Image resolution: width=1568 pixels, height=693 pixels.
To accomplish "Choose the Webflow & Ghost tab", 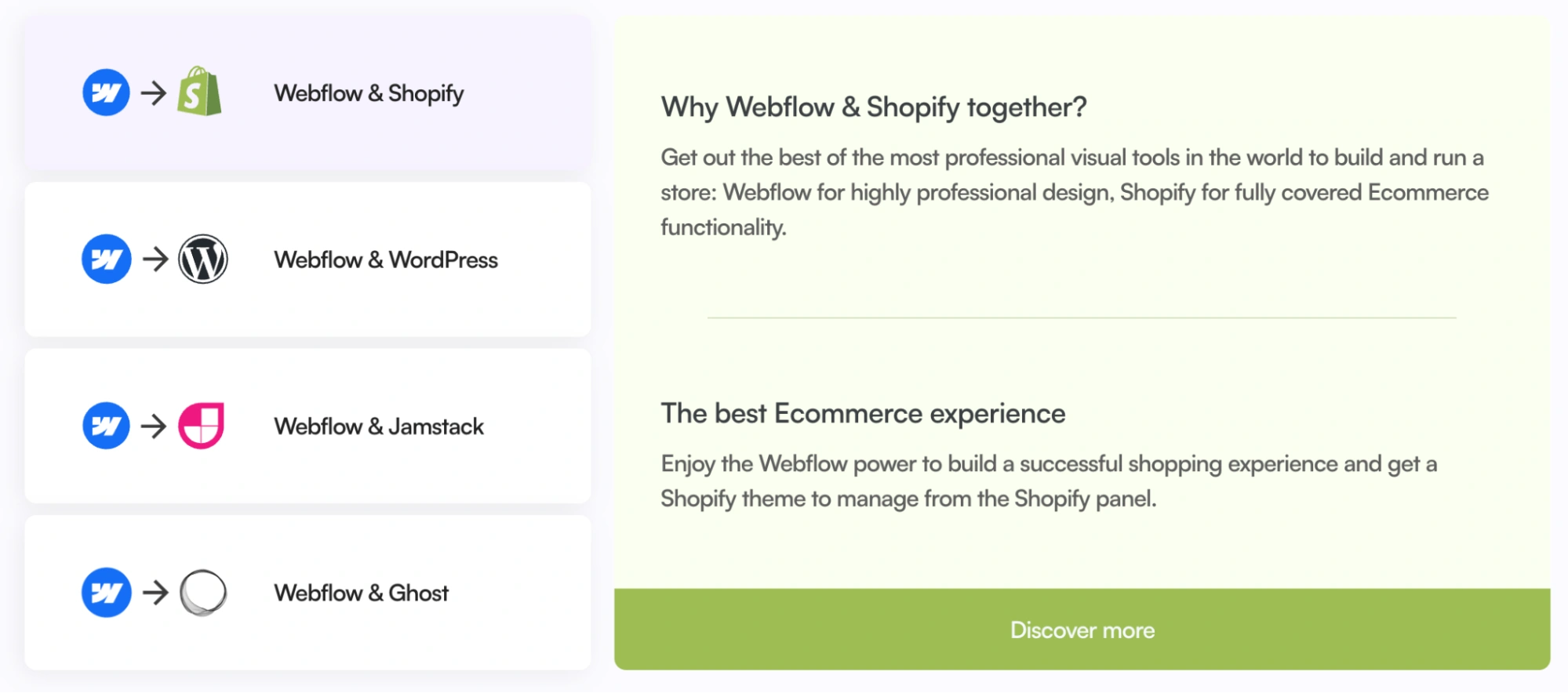I will click(x=307, y=592).
